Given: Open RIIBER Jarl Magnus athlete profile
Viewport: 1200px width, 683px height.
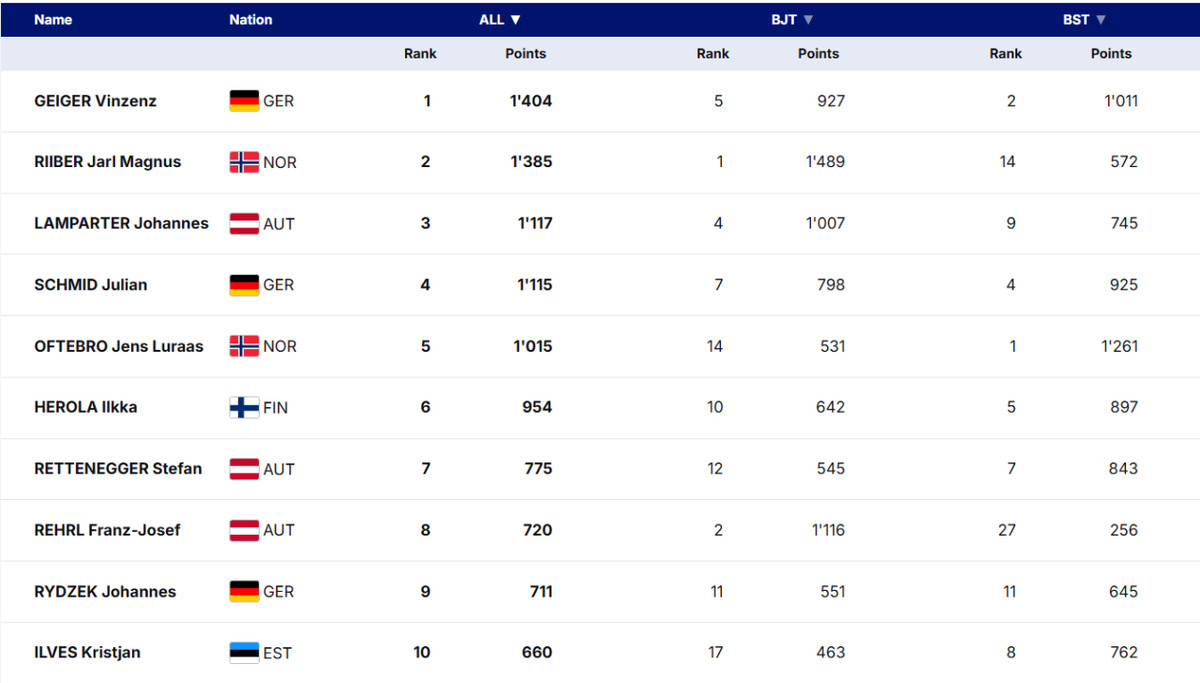Looking at the screenshot, I should (107, 162).
